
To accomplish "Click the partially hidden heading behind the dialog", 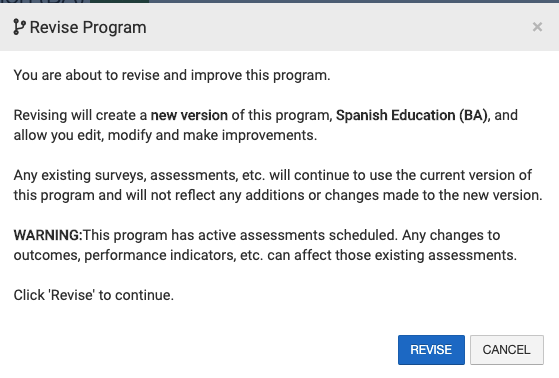I will click(x=43, y=1).
